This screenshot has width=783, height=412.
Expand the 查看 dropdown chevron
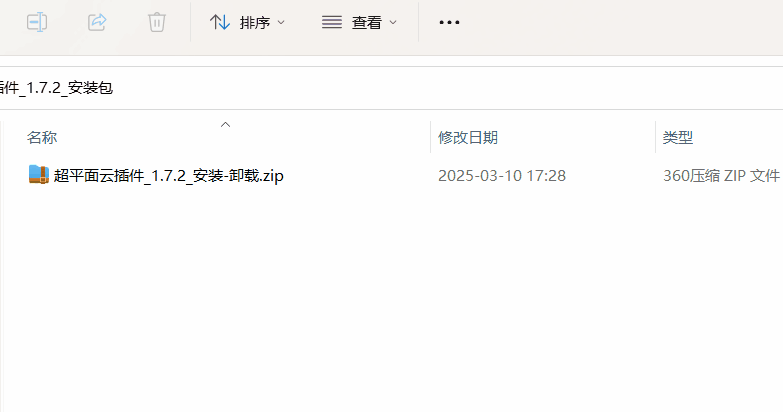point(393,22)
